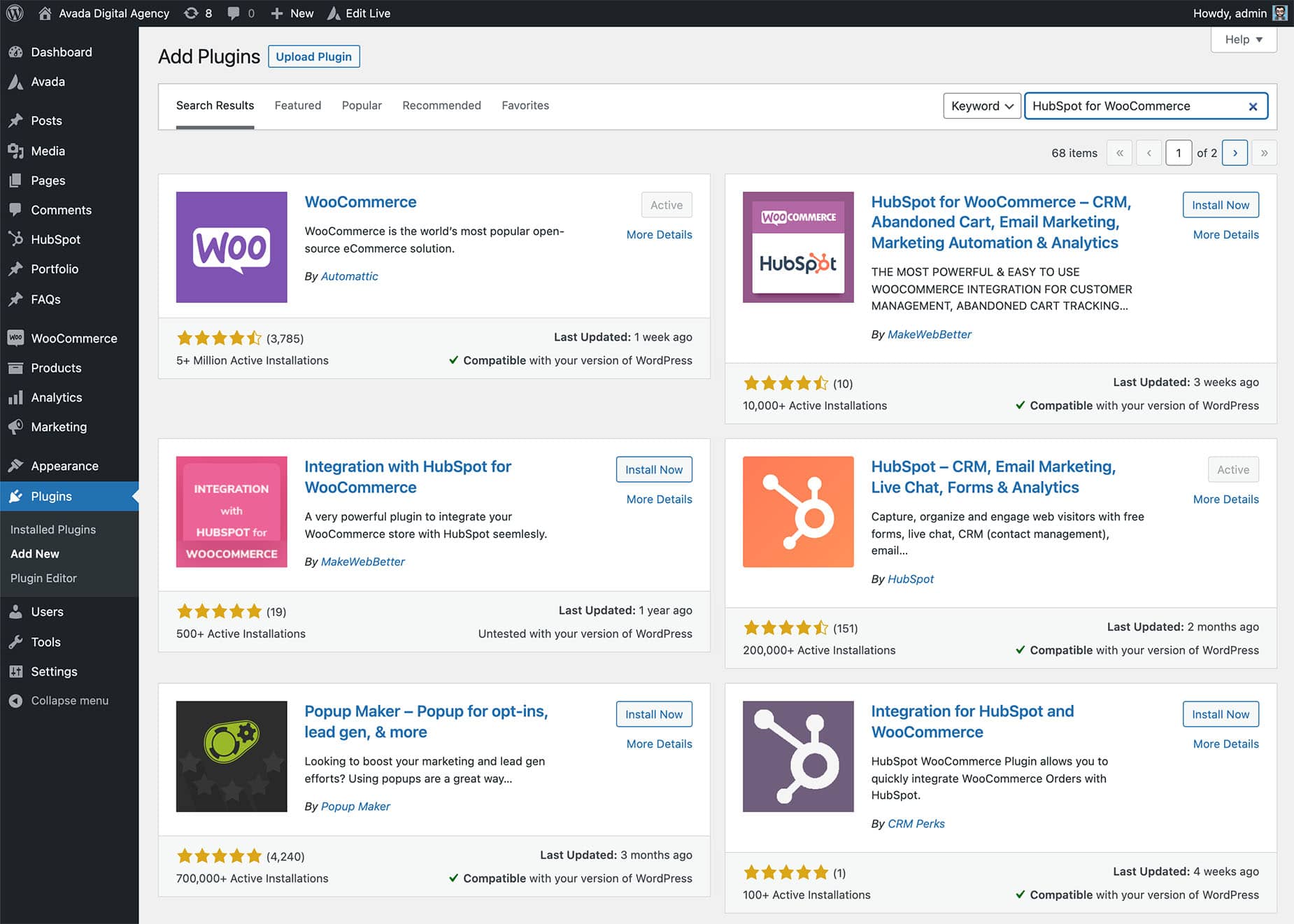Image resolution: width=1294 pixels, height=924 pixels.
Task: Go to Posts via pin icon
Action: [15, 120]
